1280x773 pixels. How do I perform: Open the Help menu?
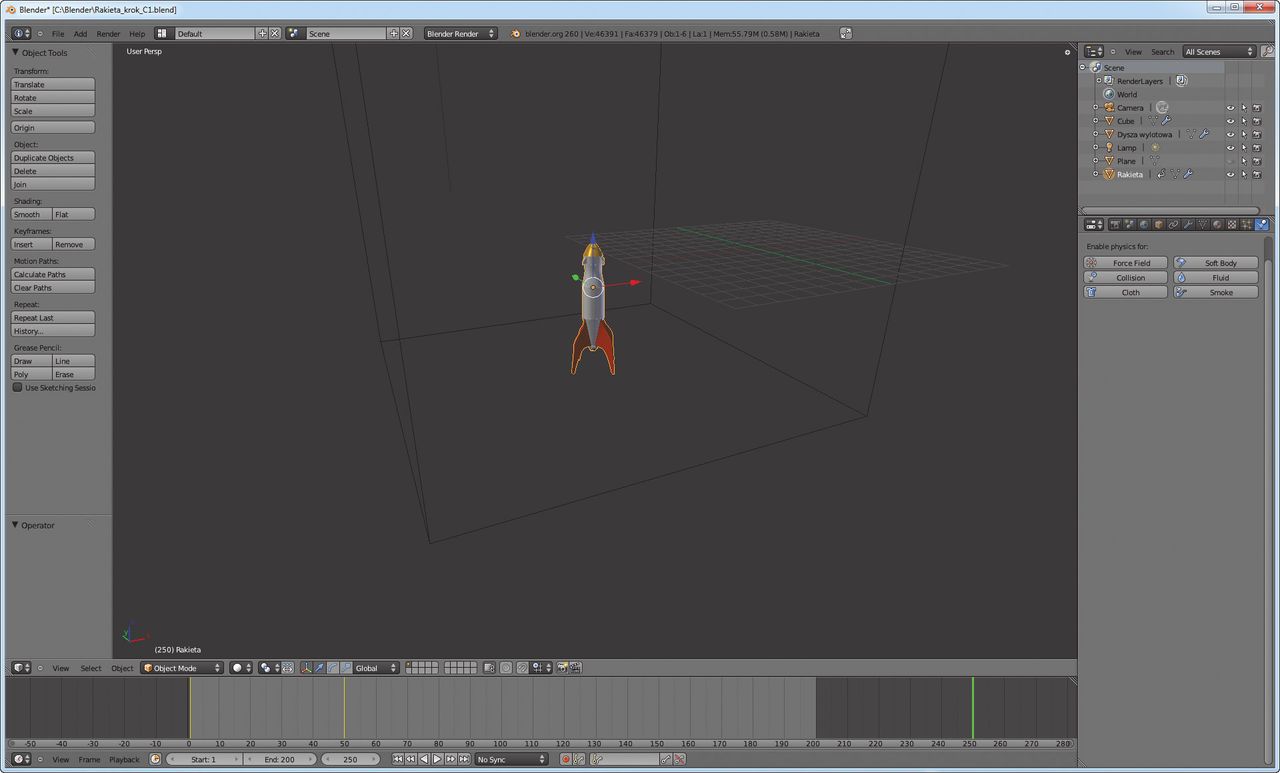137,33
